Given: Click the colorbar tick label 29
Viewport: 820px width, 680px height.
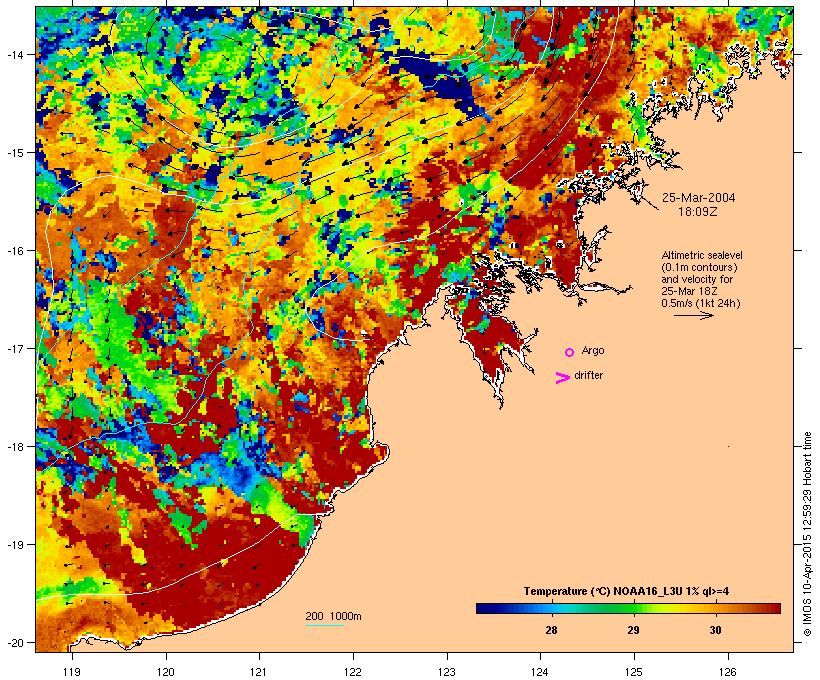Looking at the screenshot, I should [633, 630].
